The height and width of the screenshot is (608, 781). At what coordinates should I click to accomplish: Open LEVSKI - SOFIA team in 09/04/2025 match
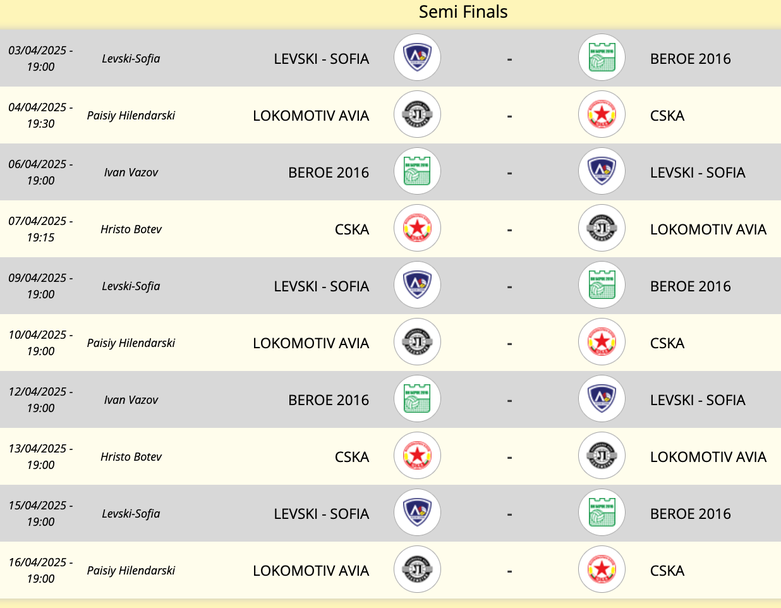[x=321, y=286]
